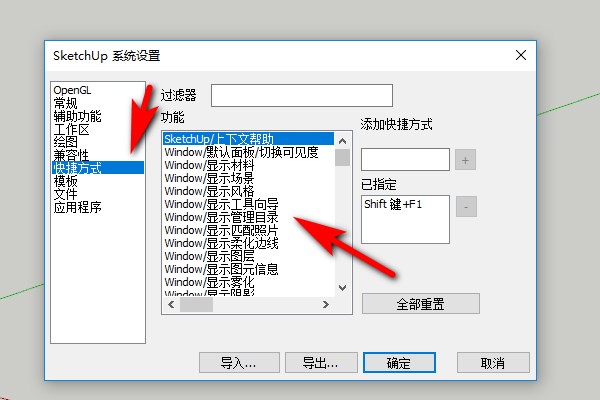
Task: Close the SketchUp 系统设置 dialog
Action: pyautogui.click(x=521, y=55)
